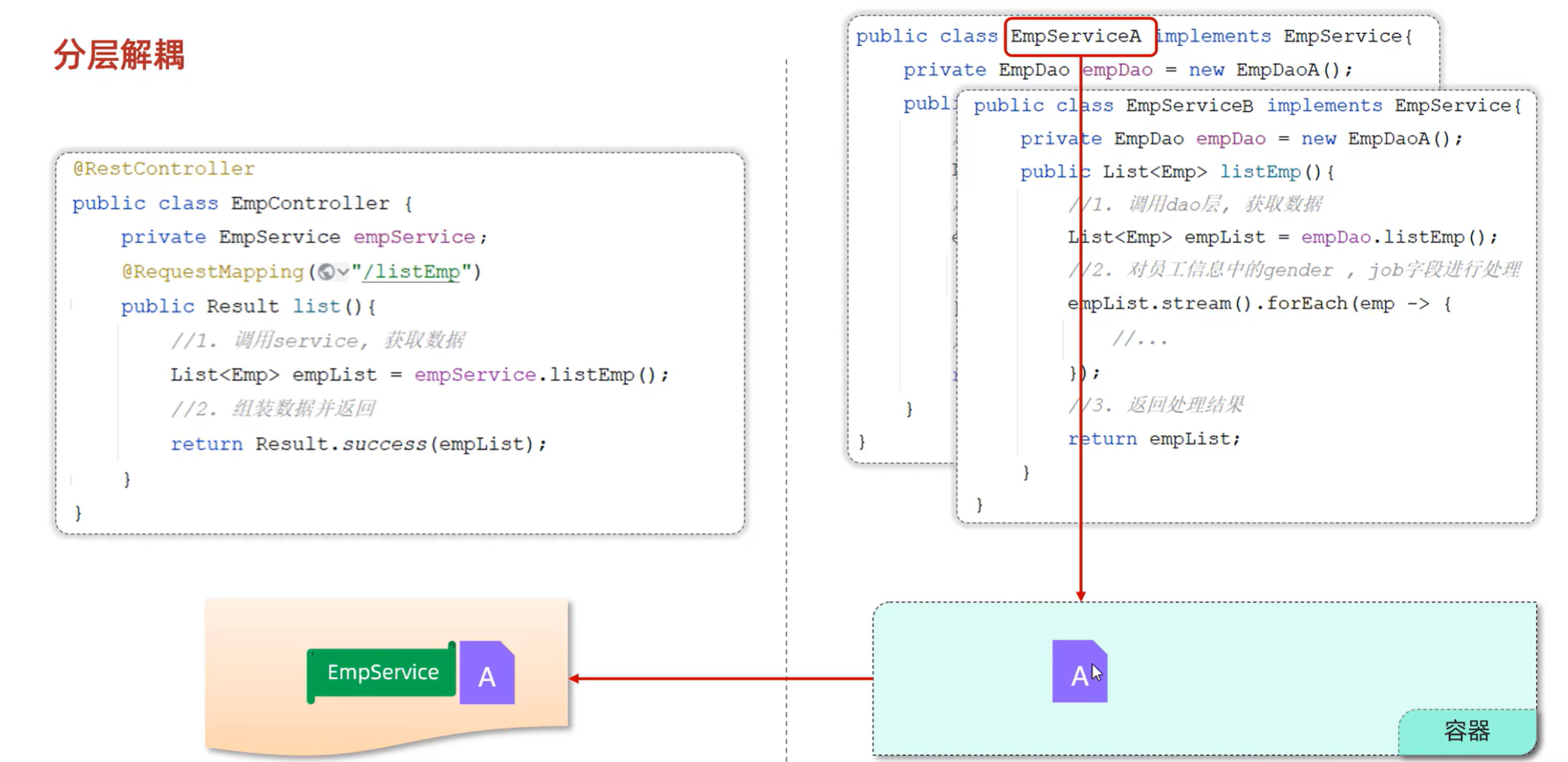Expand chevron next to globe icon
Viewport: 1568px width, 762px height.
[342, 272]
